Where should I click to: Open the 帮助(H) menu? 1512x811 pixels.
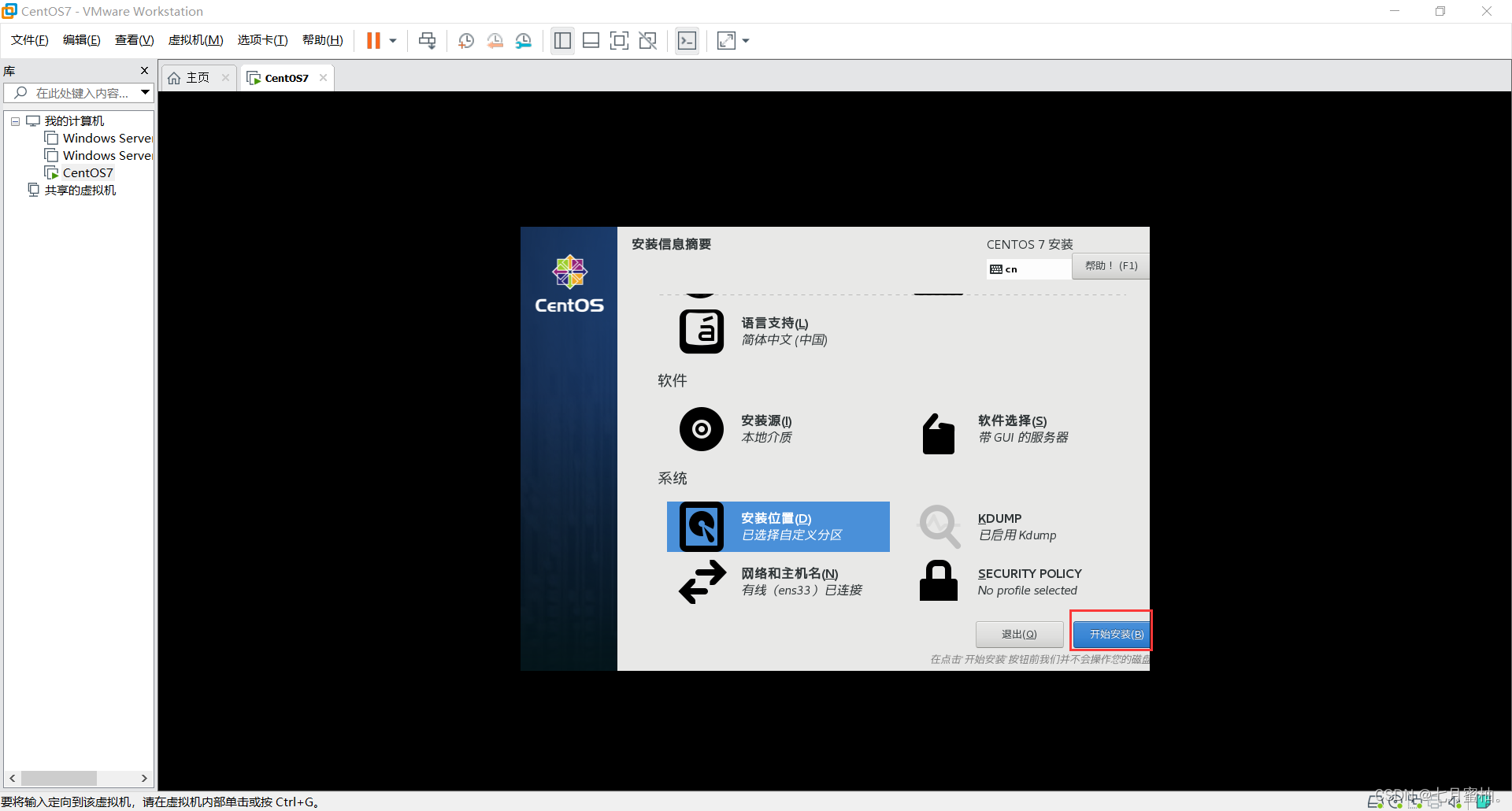point(323,40)
